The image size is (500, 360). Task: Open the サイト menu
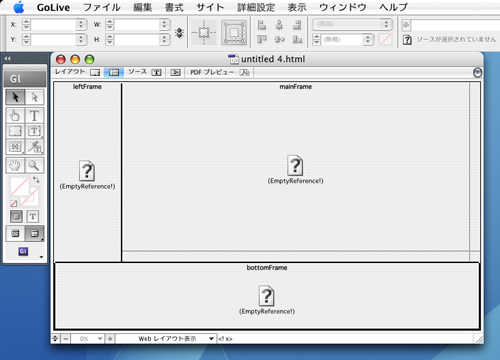coord(210,7)
